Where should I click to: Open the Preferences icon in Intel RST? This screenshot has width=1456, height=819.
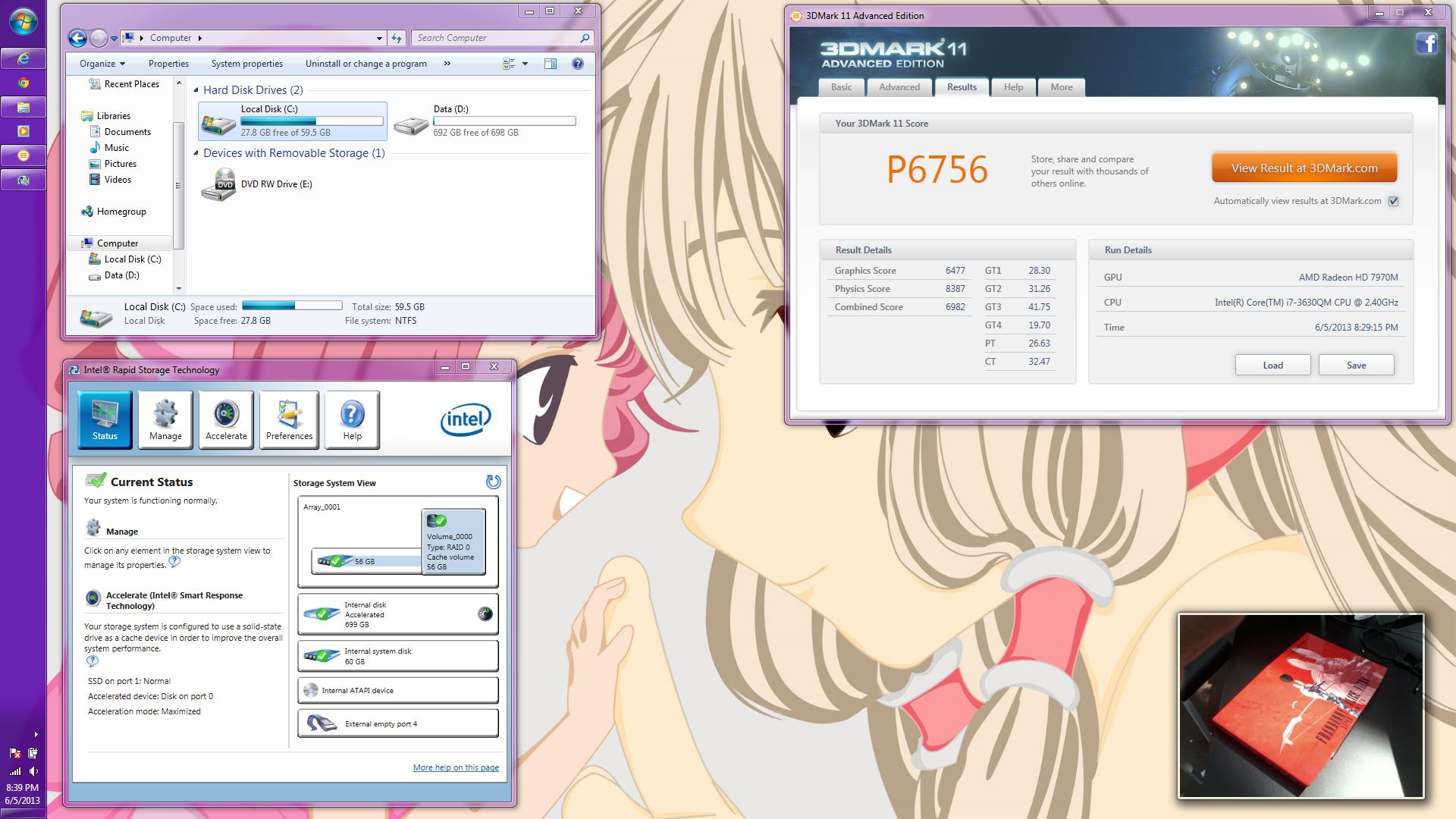(x=289, y=419)
